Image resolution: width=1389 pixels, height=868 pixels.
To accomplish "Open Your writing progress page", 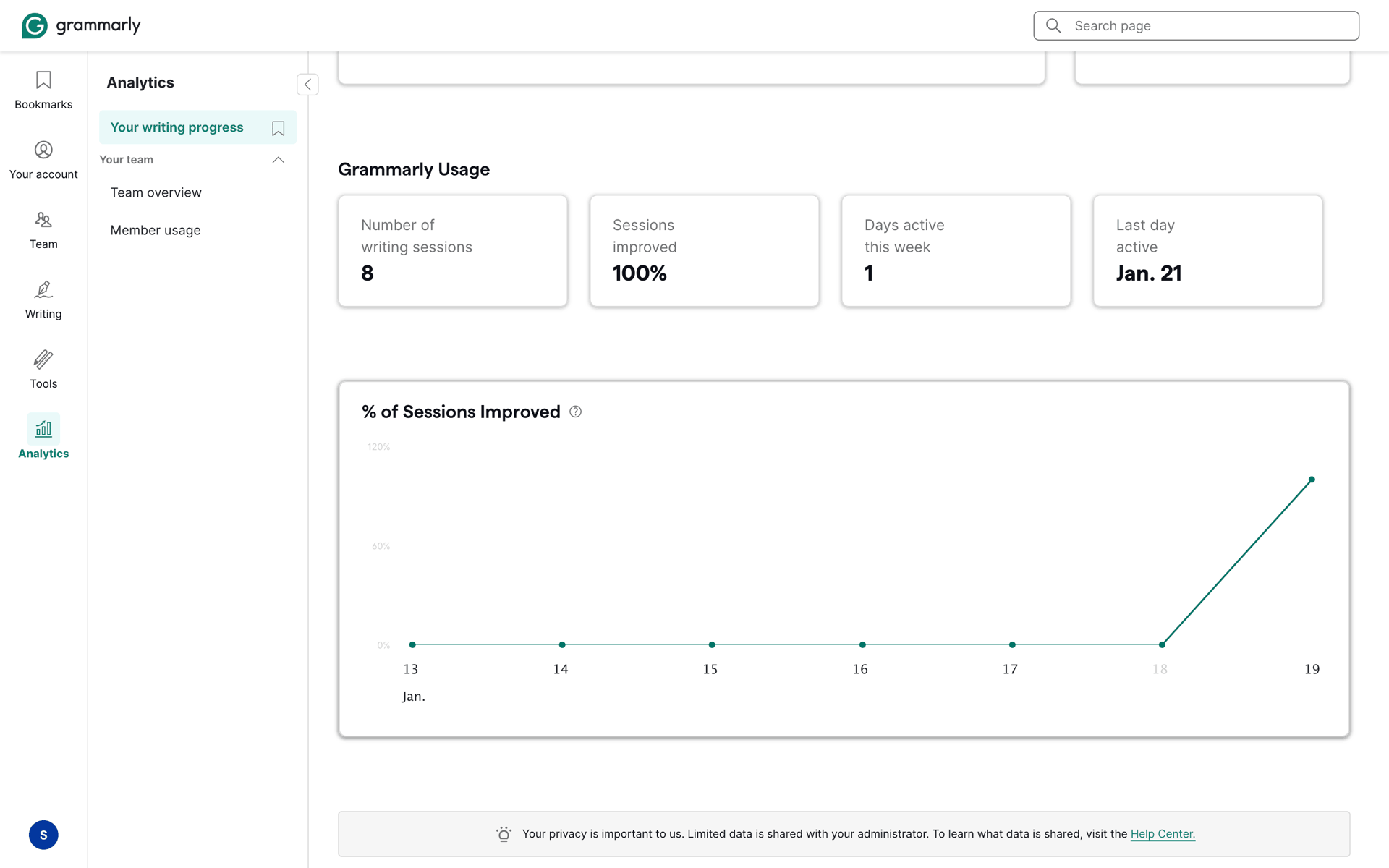I will click(x=197, y=127).
